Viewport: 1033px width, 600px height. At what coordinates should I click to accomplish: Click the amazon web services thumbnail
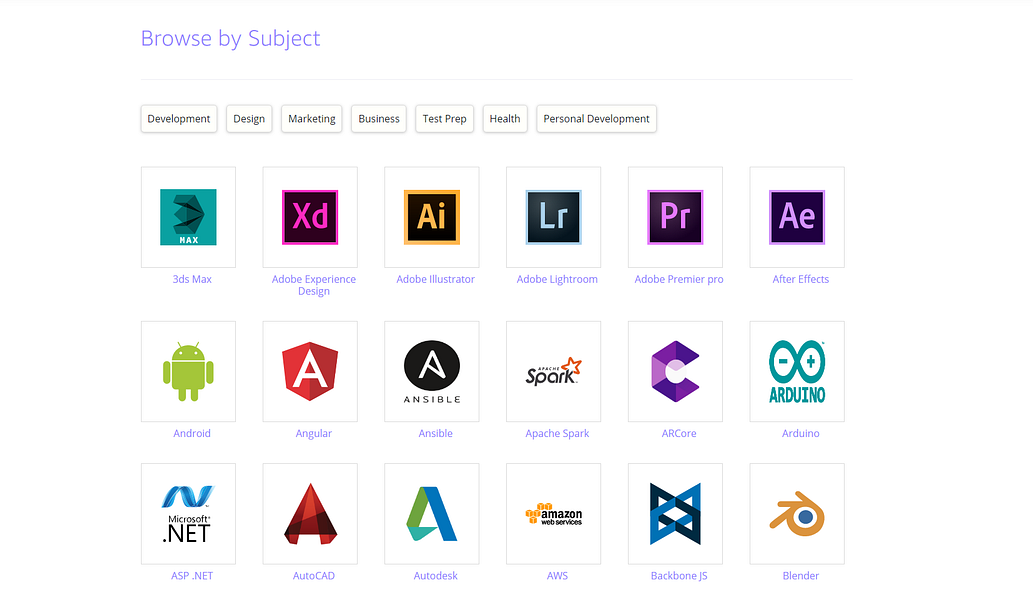tap(553, 514)
